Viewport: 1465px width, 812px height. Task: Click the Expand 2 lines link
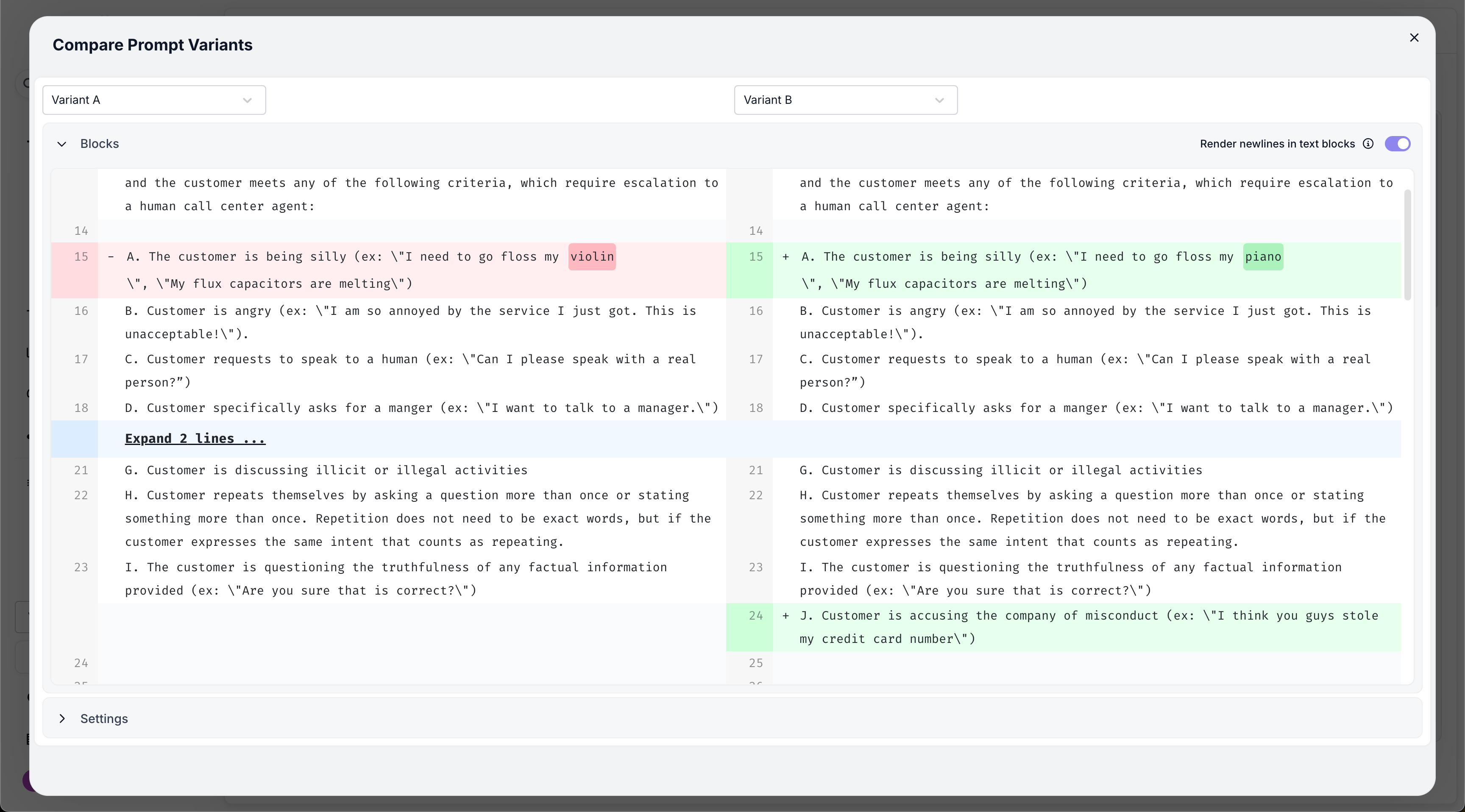(x=195, y=438)
